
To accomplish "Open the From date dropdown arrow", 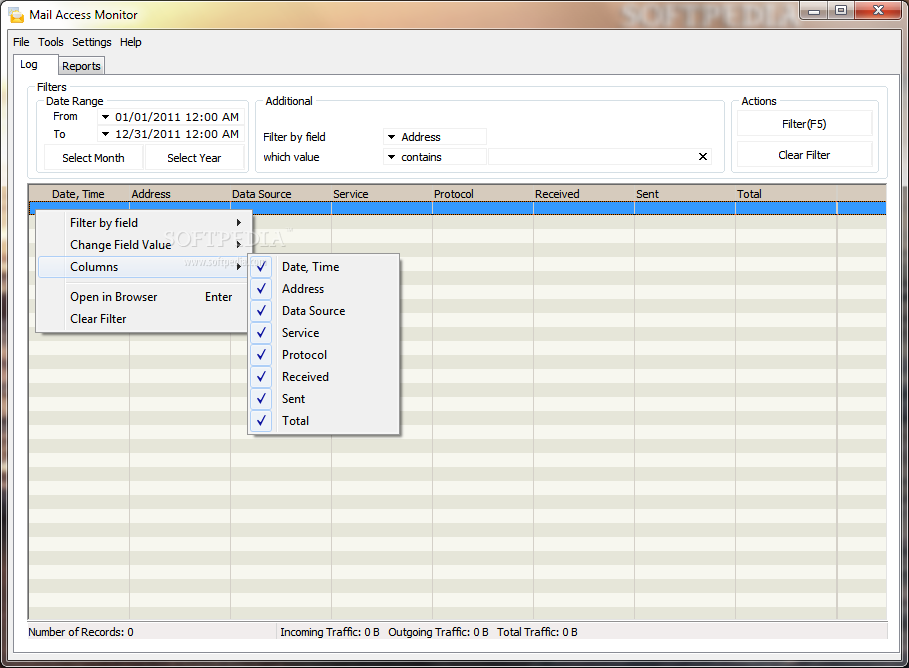I will [105, 117].
